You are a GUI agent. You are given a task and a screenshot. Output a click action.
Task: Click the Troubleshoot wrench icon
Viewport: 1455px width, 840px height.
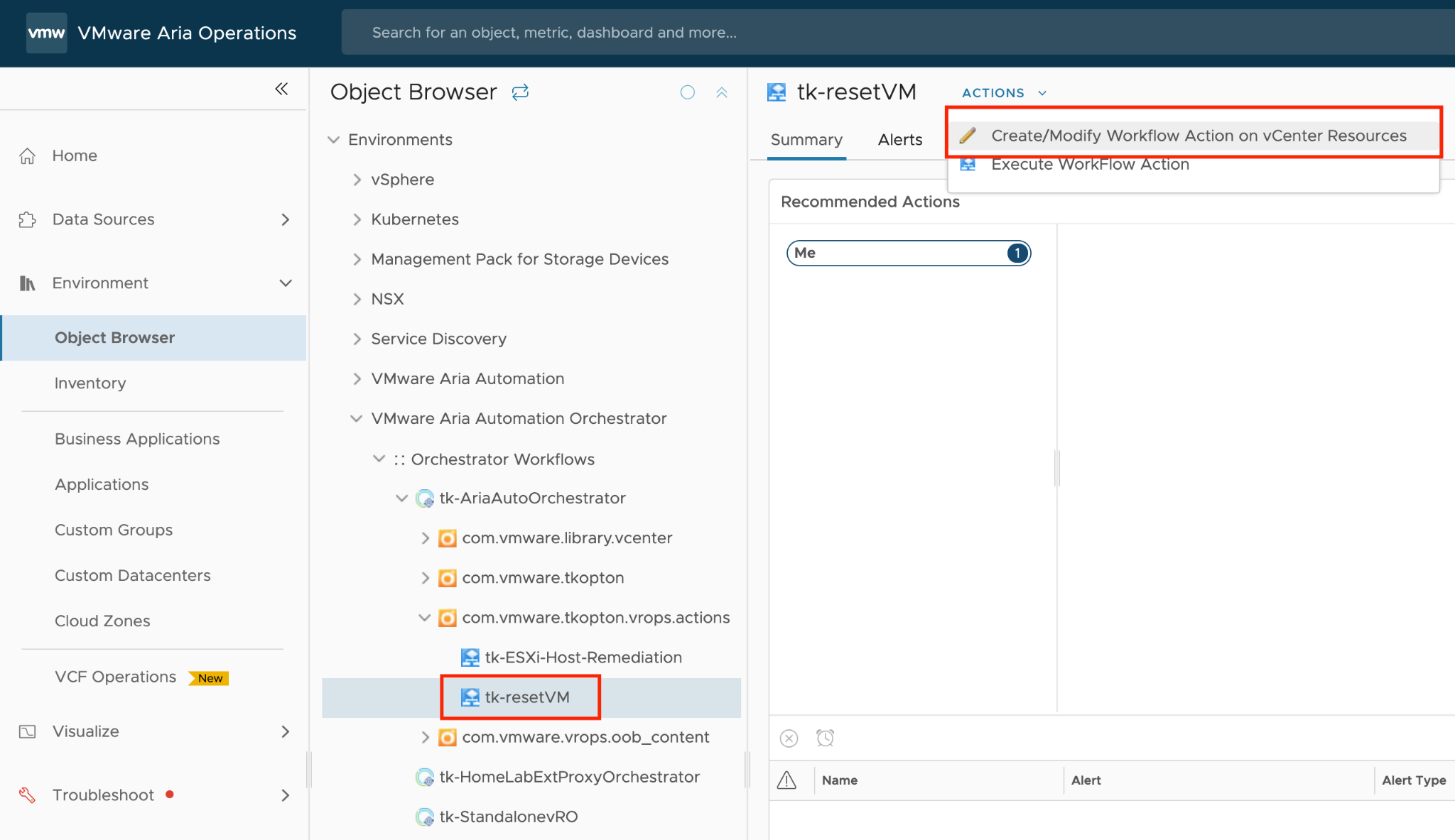(27, 795)
